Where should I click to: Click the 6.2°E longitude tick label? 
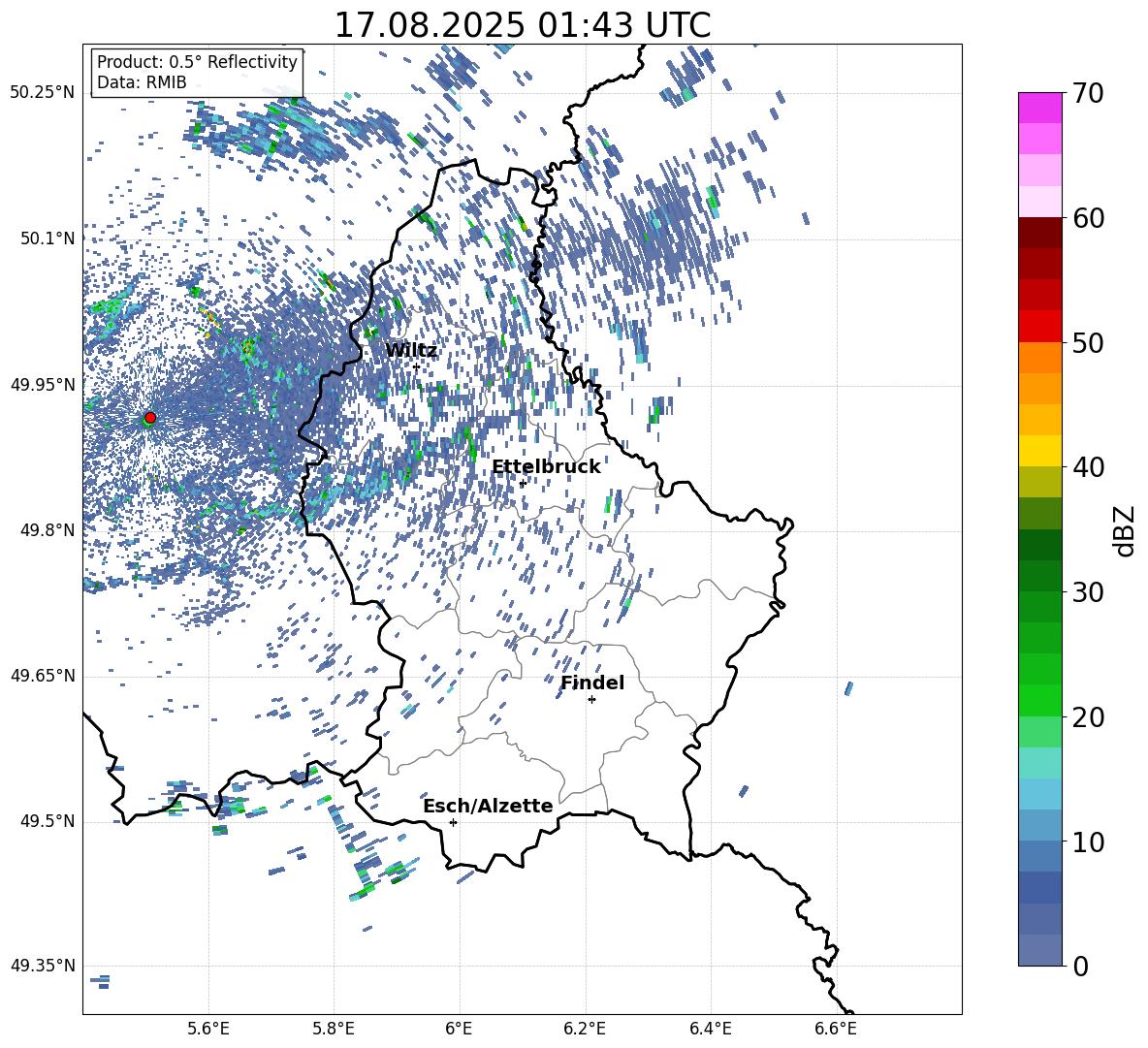pyautogui.click(x=585, y=1029)
